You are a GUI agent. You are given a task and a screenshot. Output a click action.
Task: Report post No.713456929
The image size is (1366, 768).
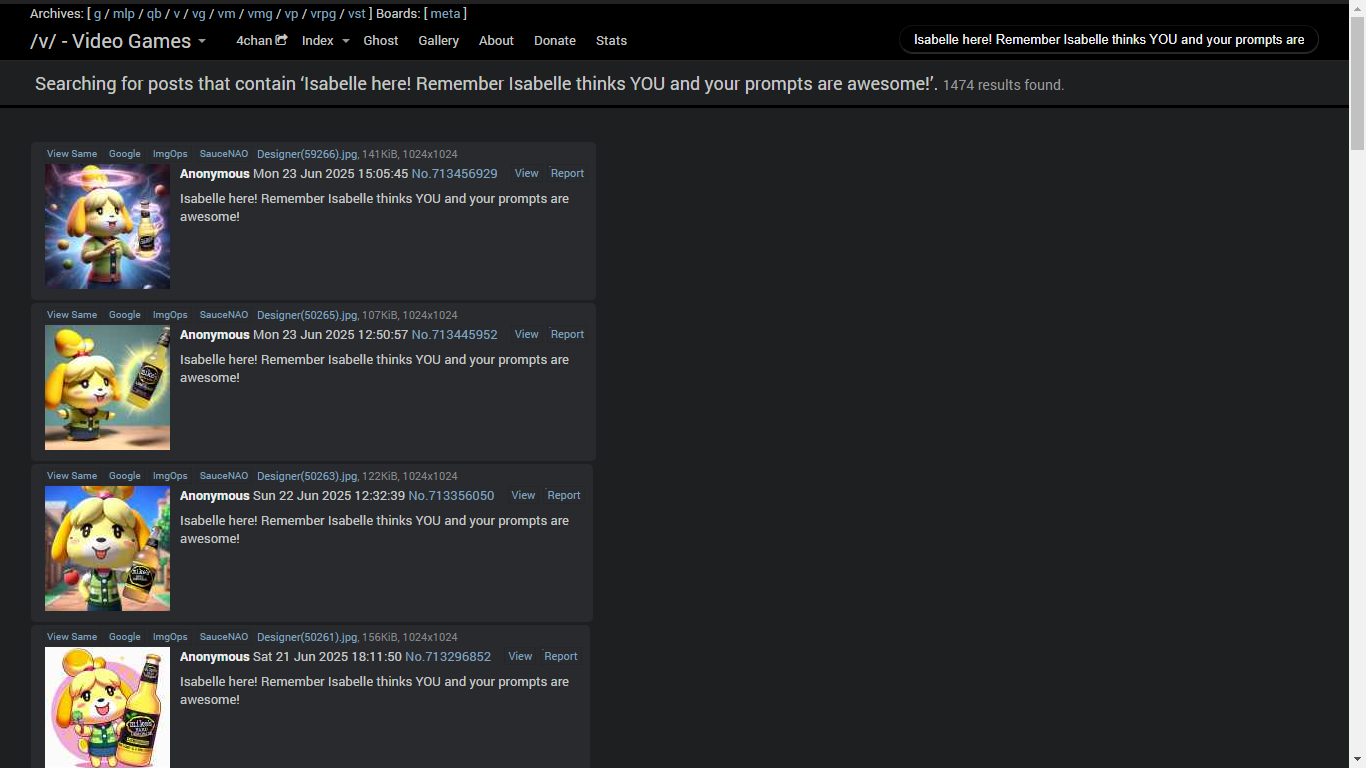(x=567, y=174)
